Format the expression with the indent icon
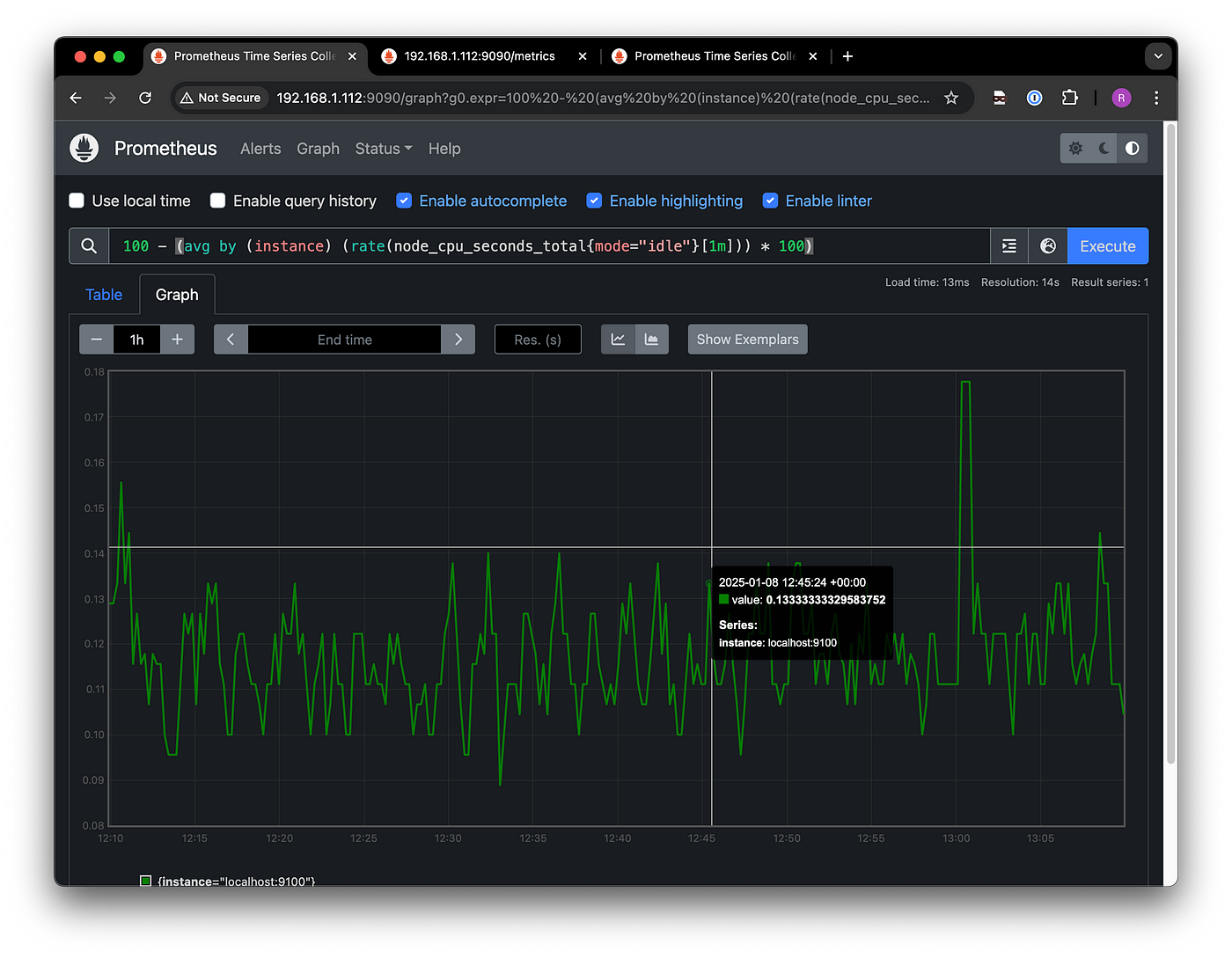1232x958 pixels. tap(1009, 246)
